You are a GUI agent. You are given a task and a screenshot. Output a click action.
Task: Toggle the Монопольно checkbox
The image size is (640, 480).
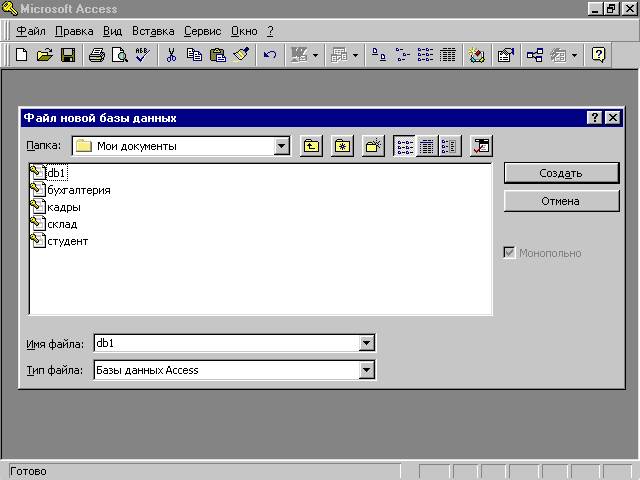click(x=512, y=253)
